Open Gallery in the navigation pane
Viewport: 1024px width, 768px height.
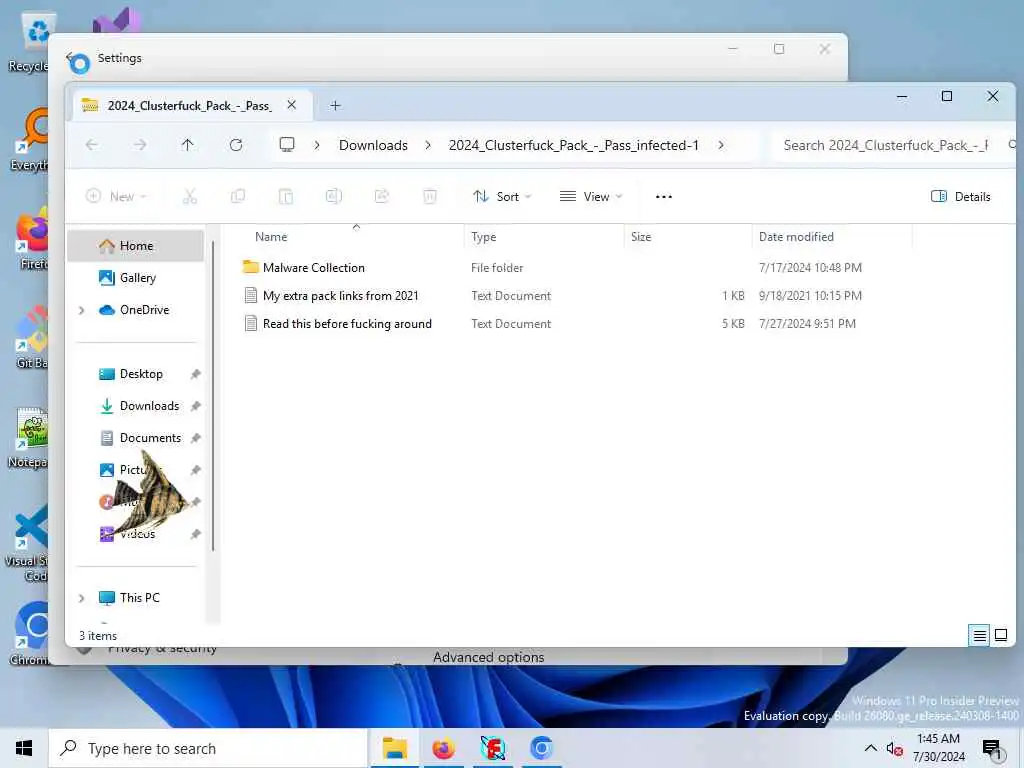pos(136,278)
